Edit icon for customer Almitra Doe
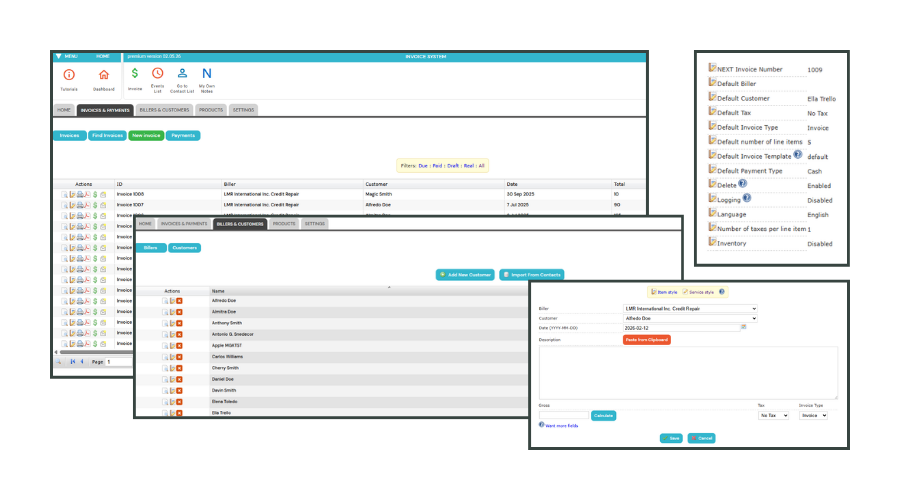The width and height of the screenshot is (900, 500). click(x=172, y=312)
